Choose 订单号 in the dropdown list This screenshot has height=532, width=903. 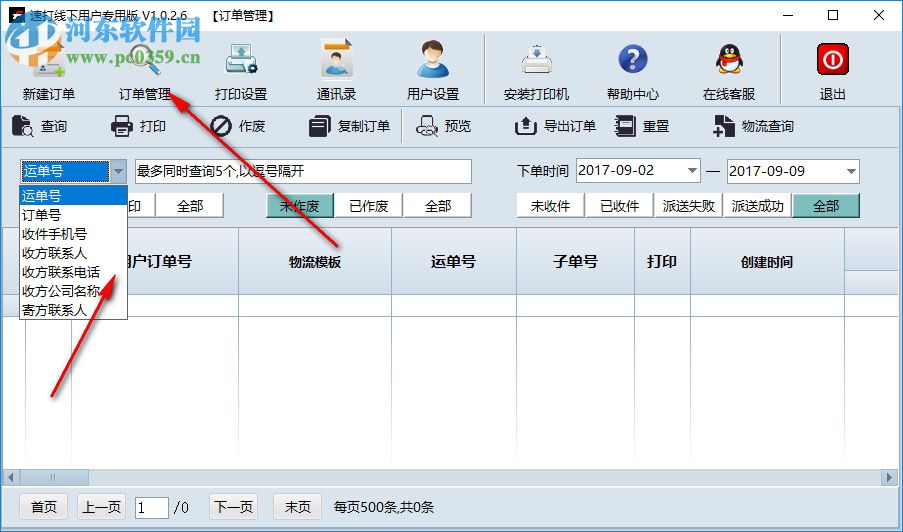tap(73, 215)
